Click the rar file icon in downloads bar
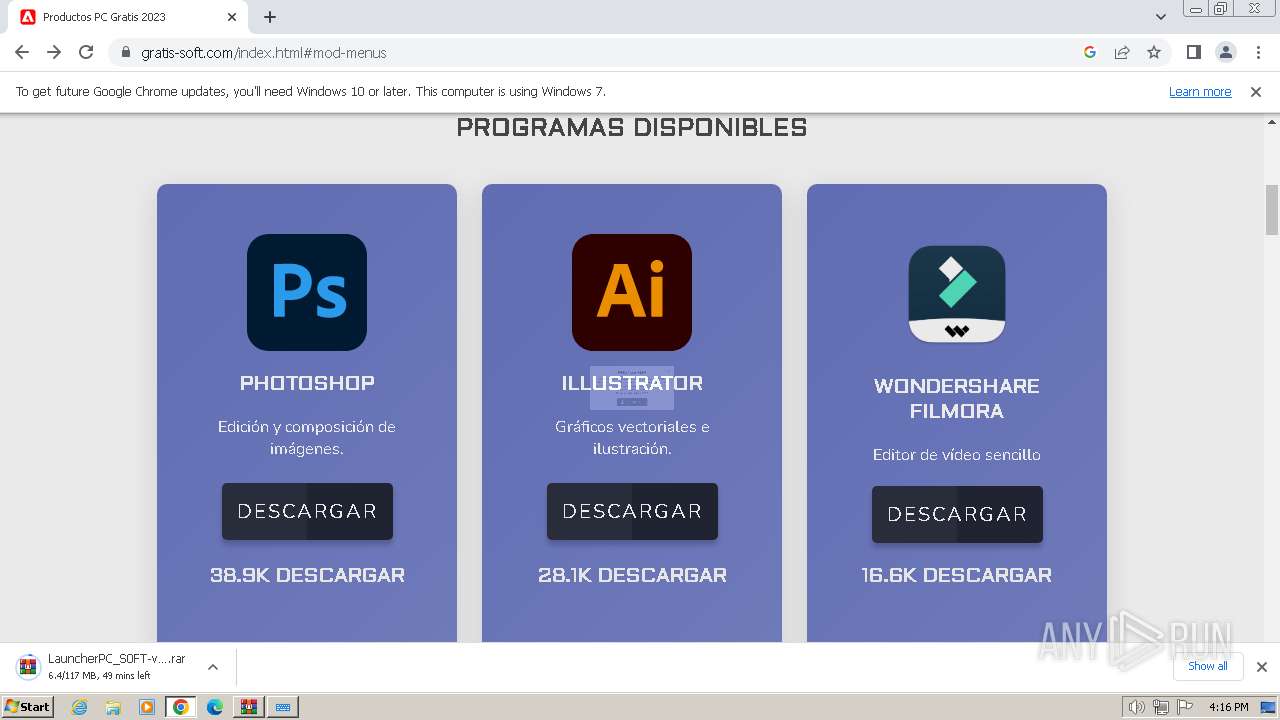This screenshot has width=1280, height=720. [x=28, y=667]
